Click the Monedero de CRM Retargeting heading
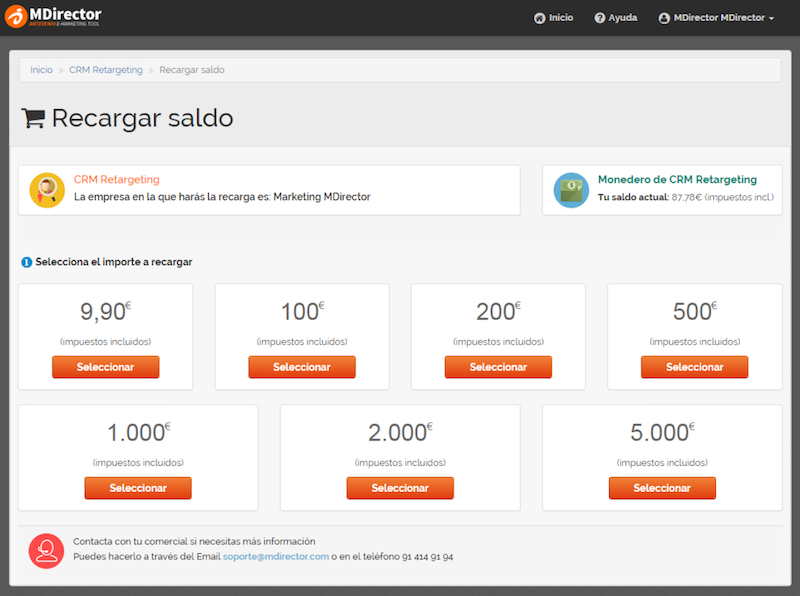800x596 pixels. (677, 180)
